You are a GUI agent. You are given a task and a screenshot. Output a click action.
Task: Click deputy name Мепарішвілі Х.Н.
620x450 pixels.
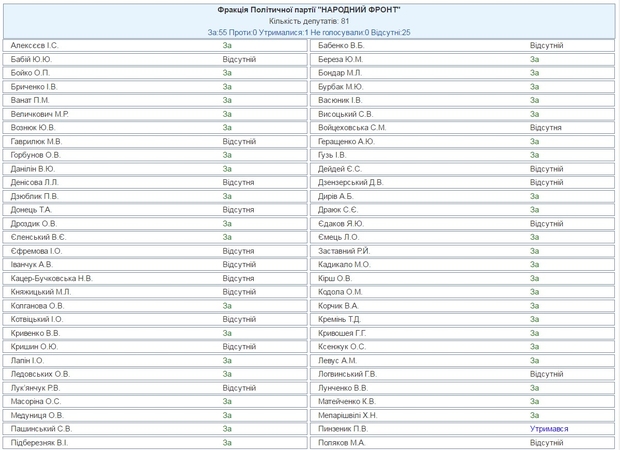pyautogui.click(x=347, y=414)
